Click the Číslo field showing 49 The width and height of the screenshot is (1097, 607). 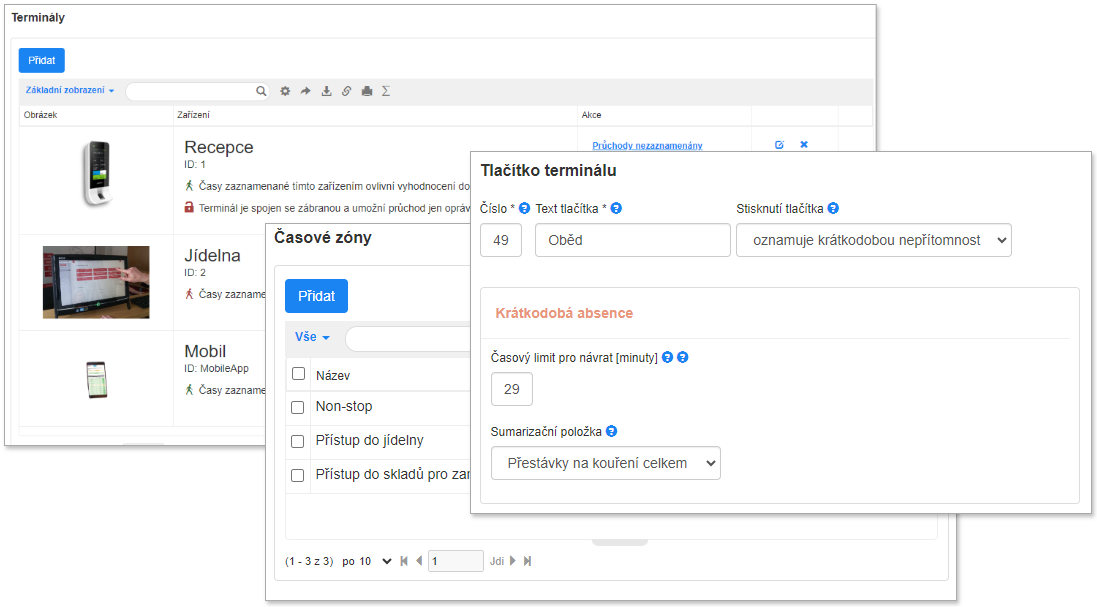click(501, 240)
